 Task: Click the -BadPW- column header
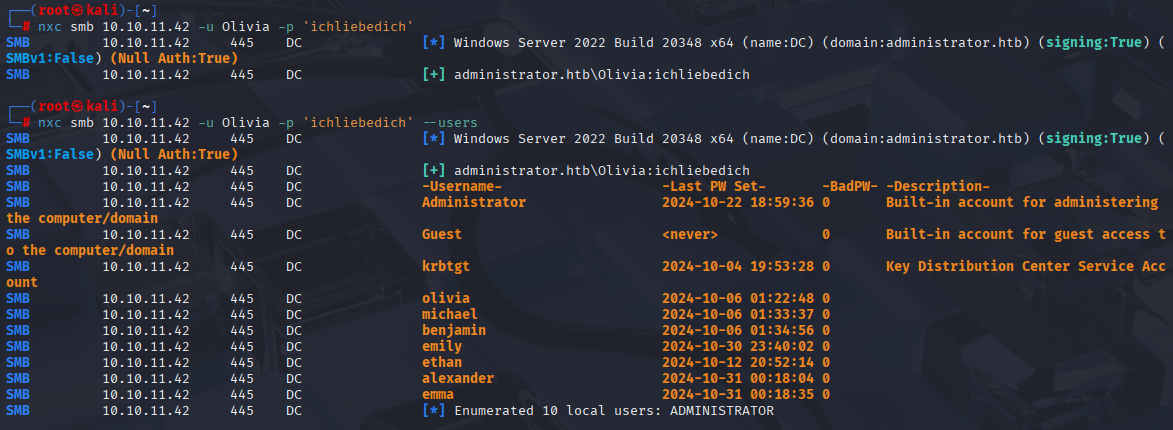850,186
